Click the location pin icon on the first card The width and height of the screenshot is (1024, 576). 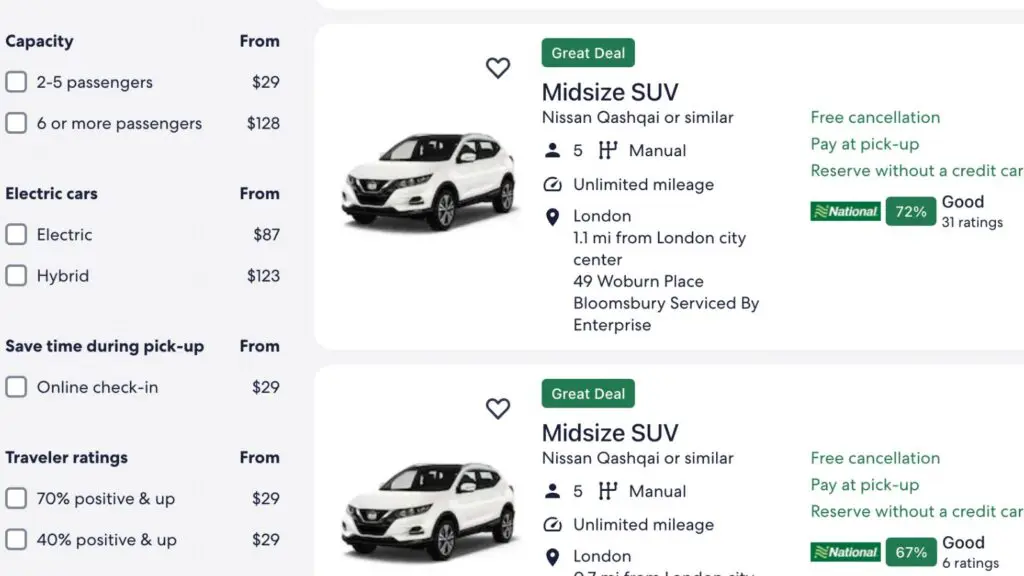point(552,215)
